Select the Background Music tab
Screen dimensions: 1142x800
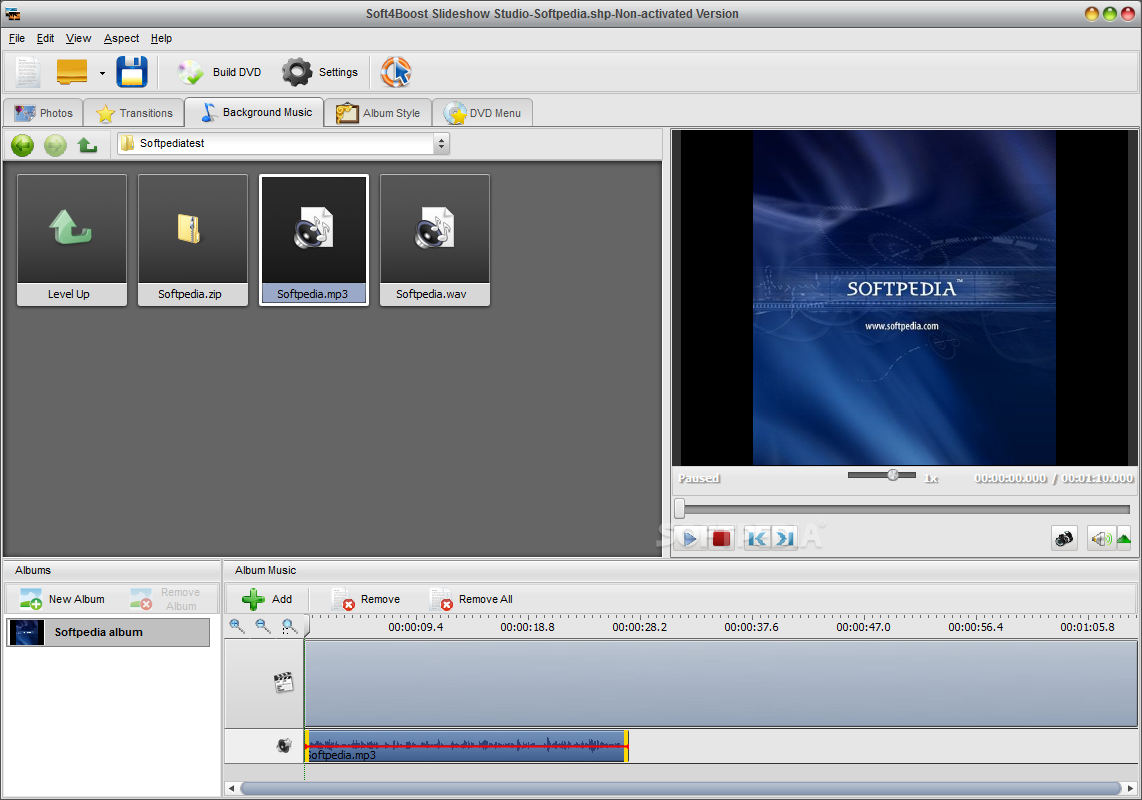pos(254,112)
